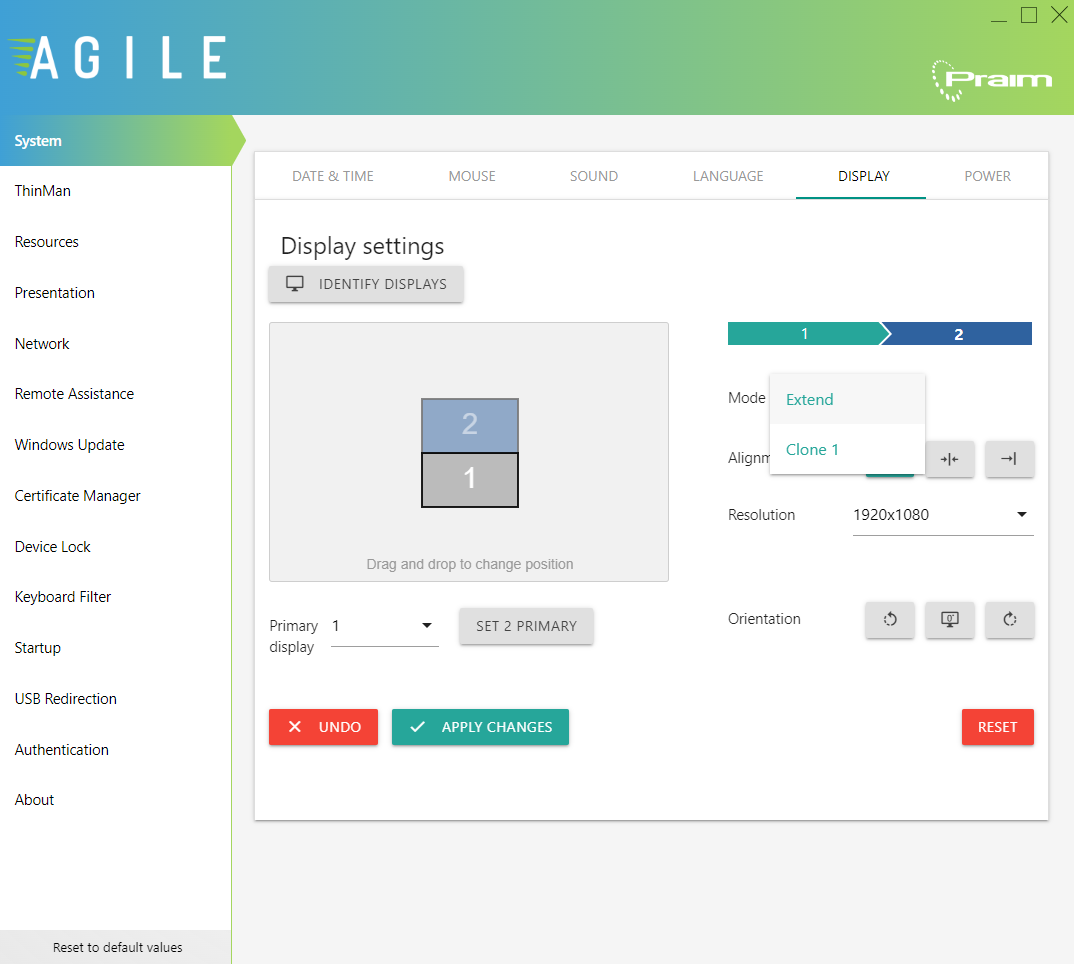Viewport: 1074px width, 964px height.
Task: Open Resources in the sidebar
Action: [x=116, y=242]
